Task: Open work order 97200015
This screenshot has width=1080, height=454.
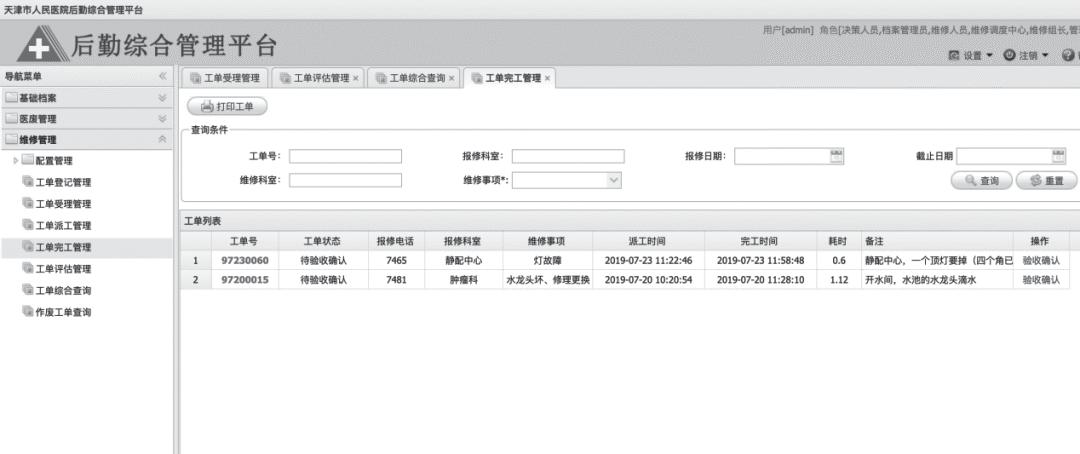Action: point(245,280)
